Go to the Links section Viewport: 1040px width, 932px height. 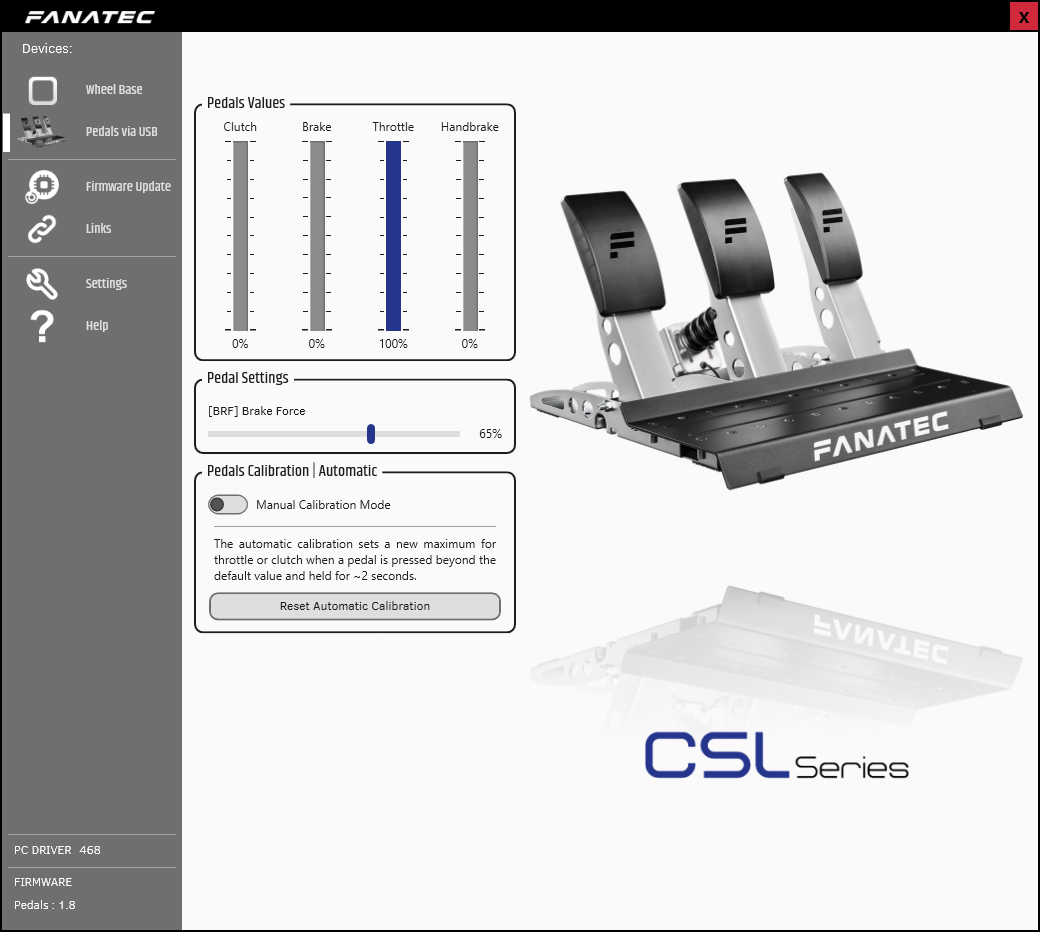pyautogui.click(x=98, y=228)
